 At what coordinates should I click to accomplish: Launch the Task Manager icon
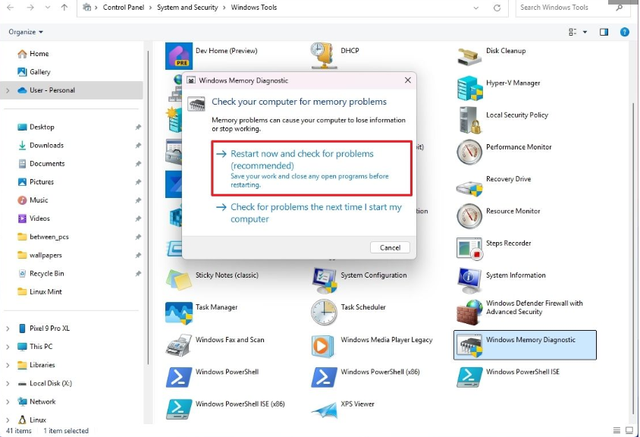pyautogui.click(x=179, y=313)
